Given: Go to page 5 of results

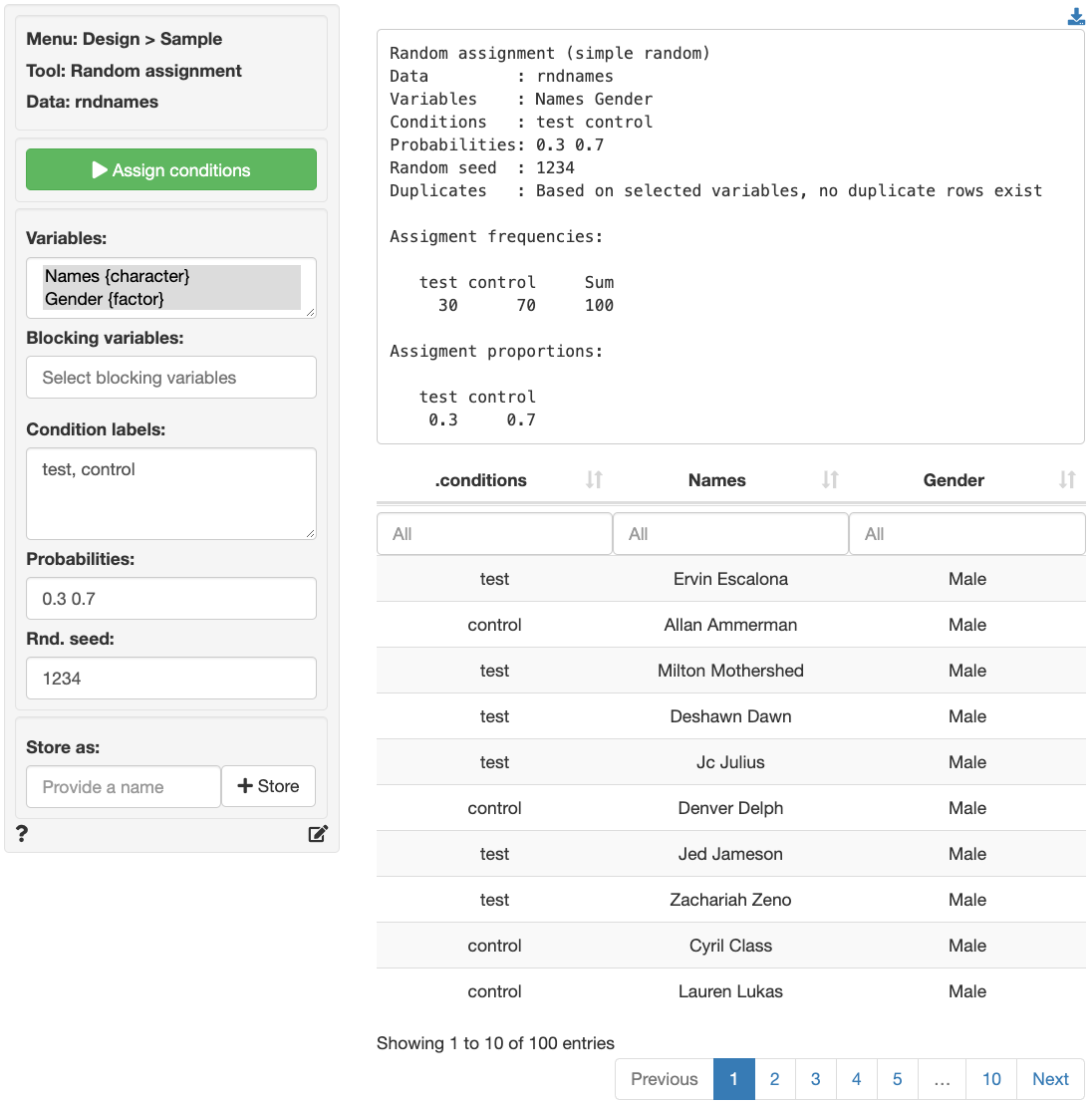Looking at the screenshot, I should [x=897, y=1079].
